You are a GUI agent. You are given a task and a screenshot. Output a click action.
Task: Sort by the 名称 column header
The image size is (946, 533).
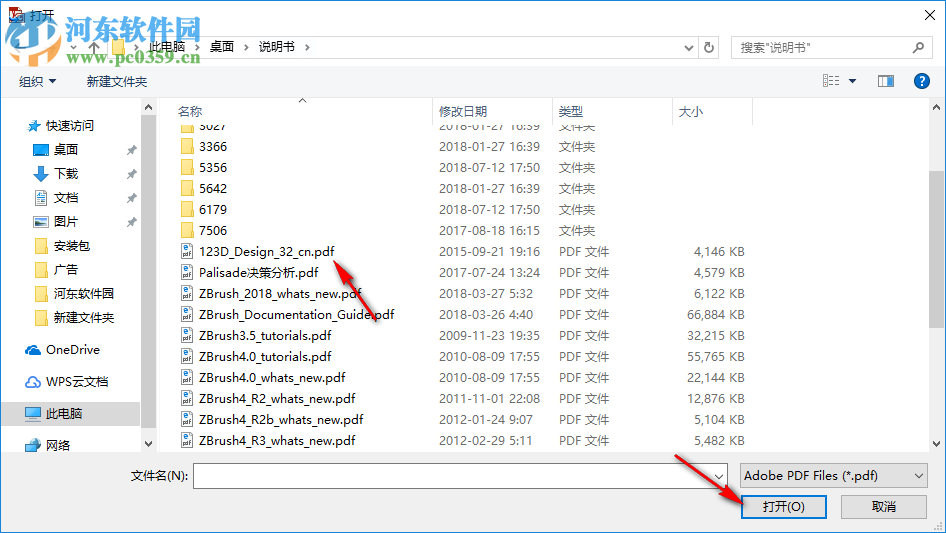(190, 112)
